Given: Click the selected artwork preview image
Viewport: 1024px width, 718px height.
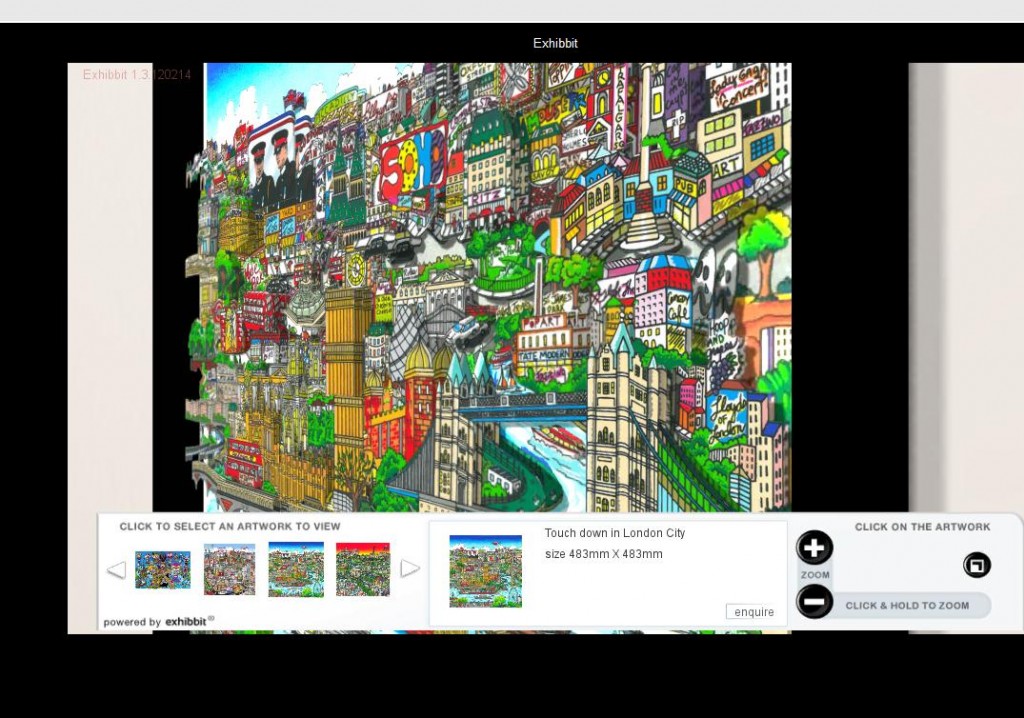Looking at the screenshot, I should pos(485,571).
